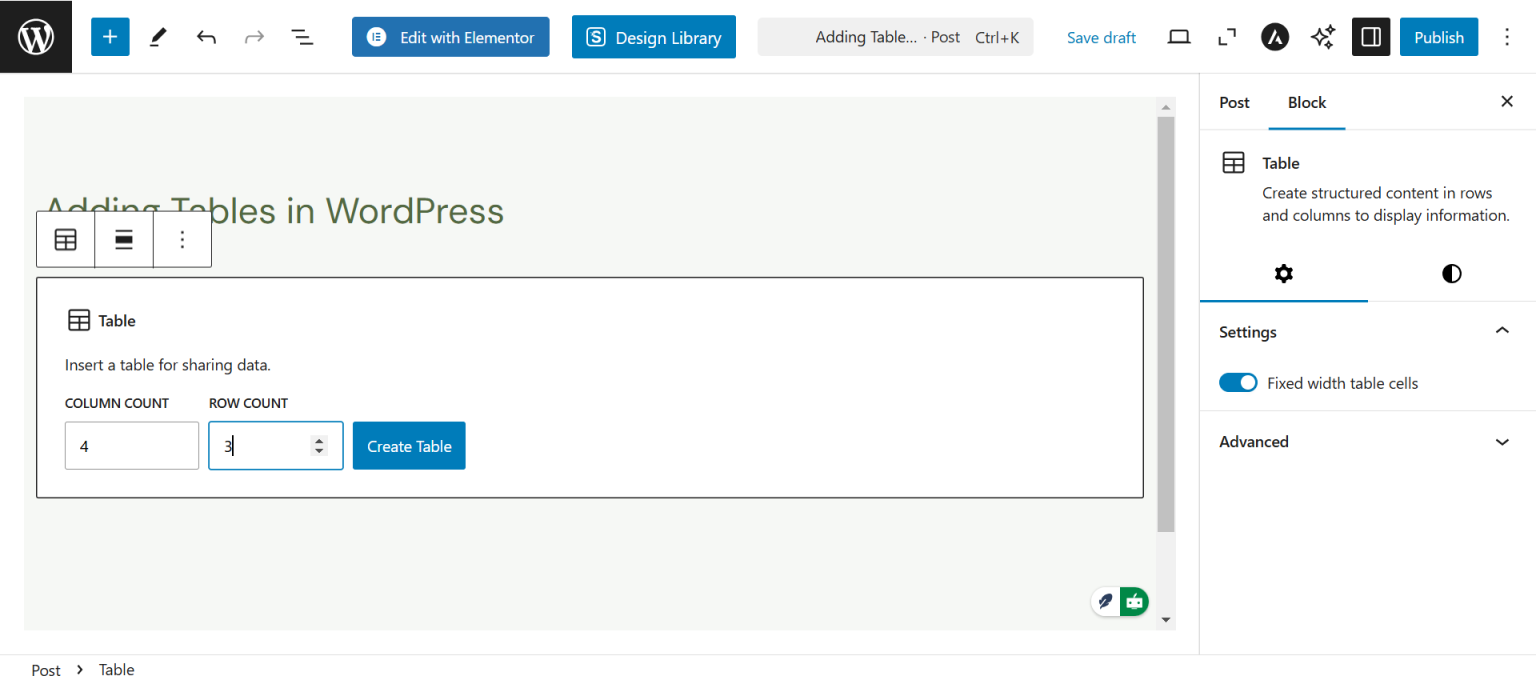Toggle the Settings sidebar panel icon
The height and width of the screenshot is (680, 1536).
tap(1371, 37)
